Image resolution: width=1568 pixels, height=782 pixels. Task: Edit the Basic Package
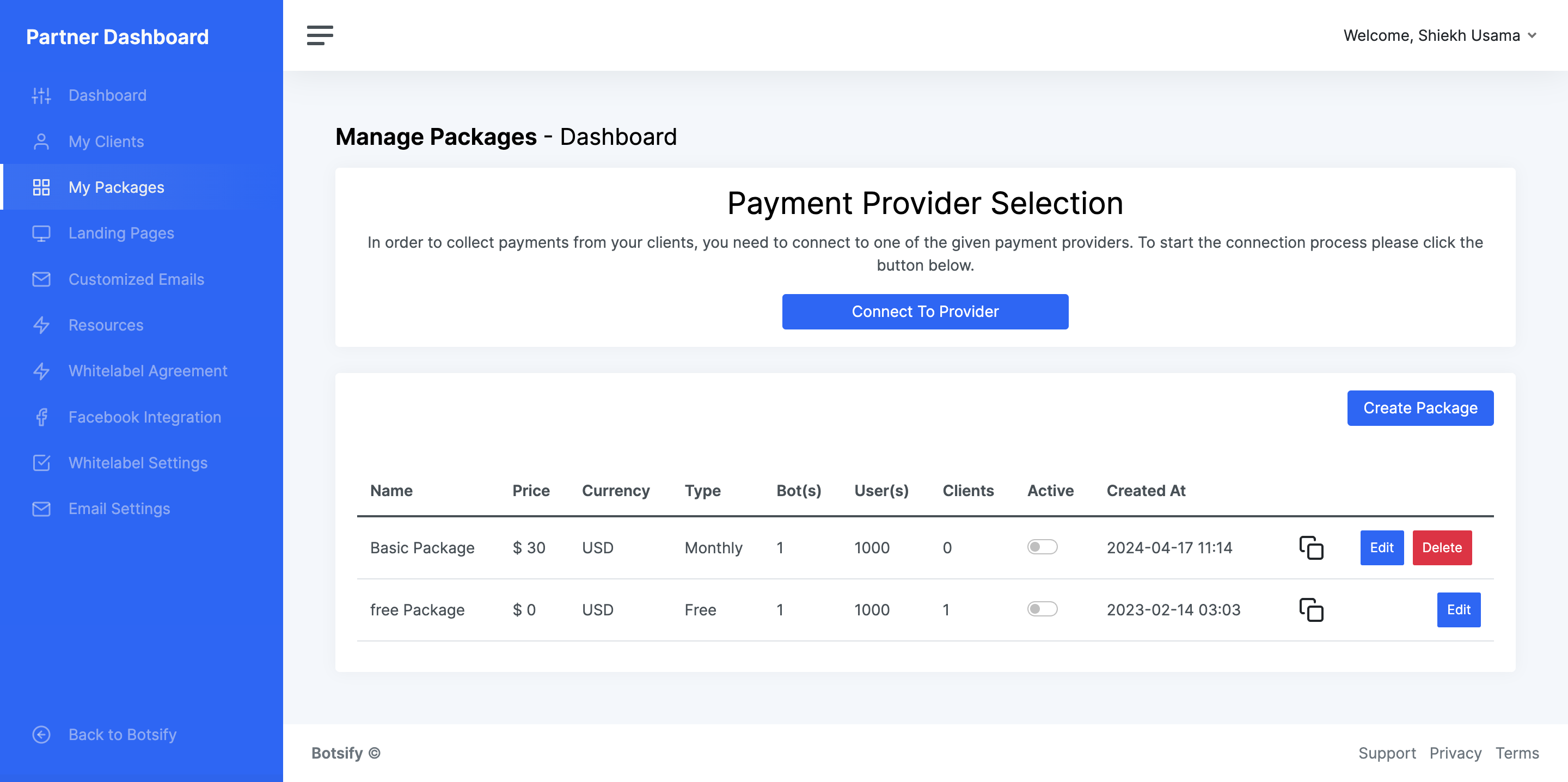pyautogui.click(x=1382, y=547)
